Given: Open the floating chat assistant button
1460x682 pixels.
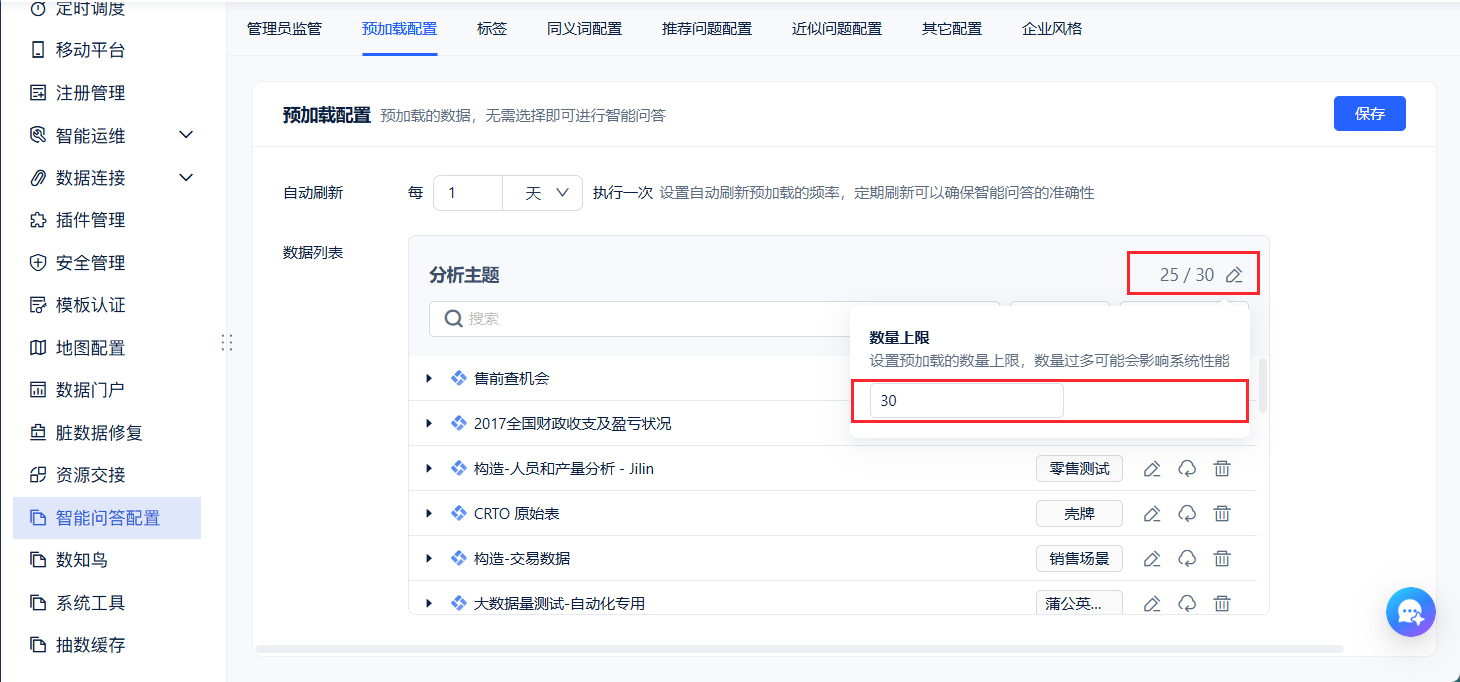Looking at the screenshot, I should pos(1410,612).
